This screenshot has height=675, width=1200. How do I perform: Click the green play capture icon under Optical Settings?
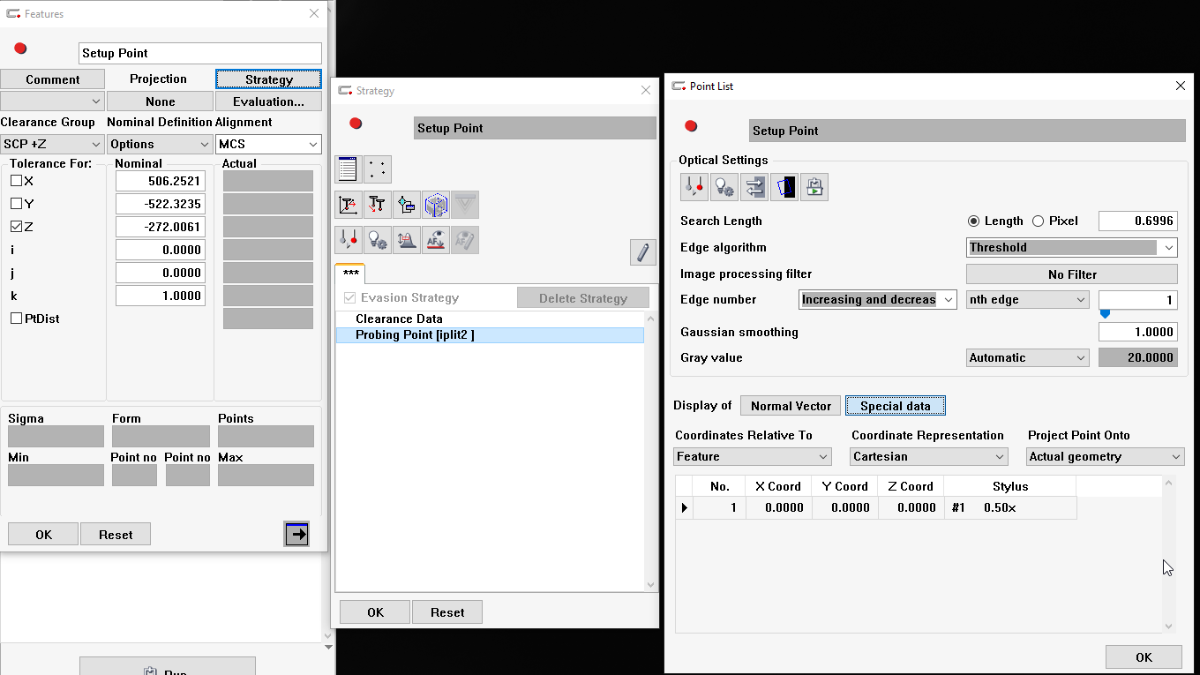pos(814,187)
